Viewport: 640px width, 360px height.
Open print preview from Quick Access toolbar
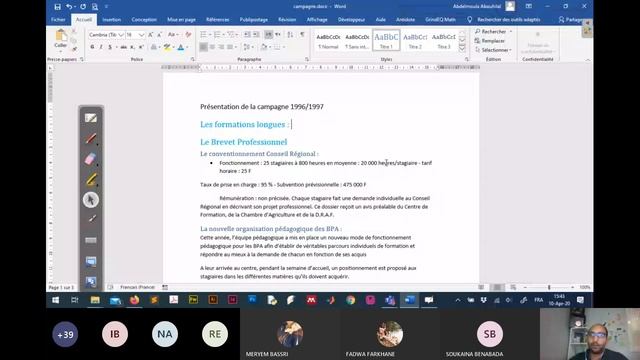pyautogui.click(x=95, y=7)
